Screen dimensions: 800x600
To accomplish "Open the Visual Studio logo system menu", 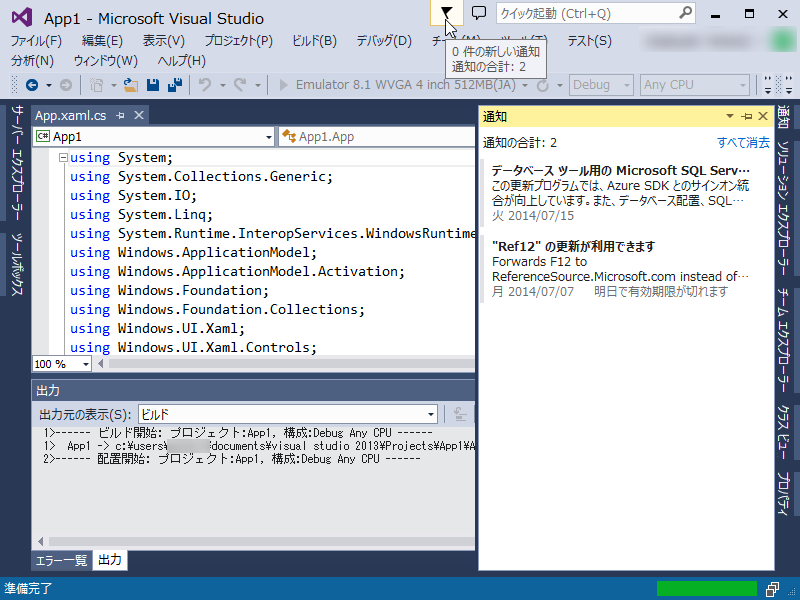I will click(x=22, y=17).
